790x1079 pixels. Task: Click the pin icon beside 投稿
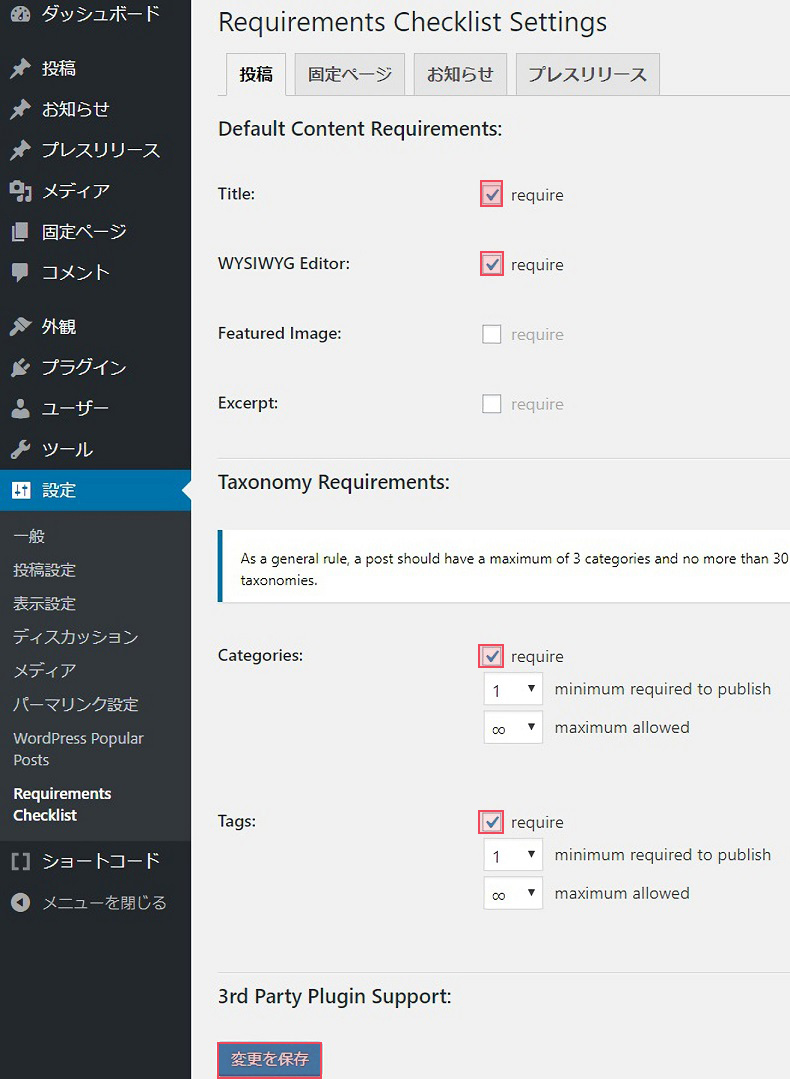(21, 68)
